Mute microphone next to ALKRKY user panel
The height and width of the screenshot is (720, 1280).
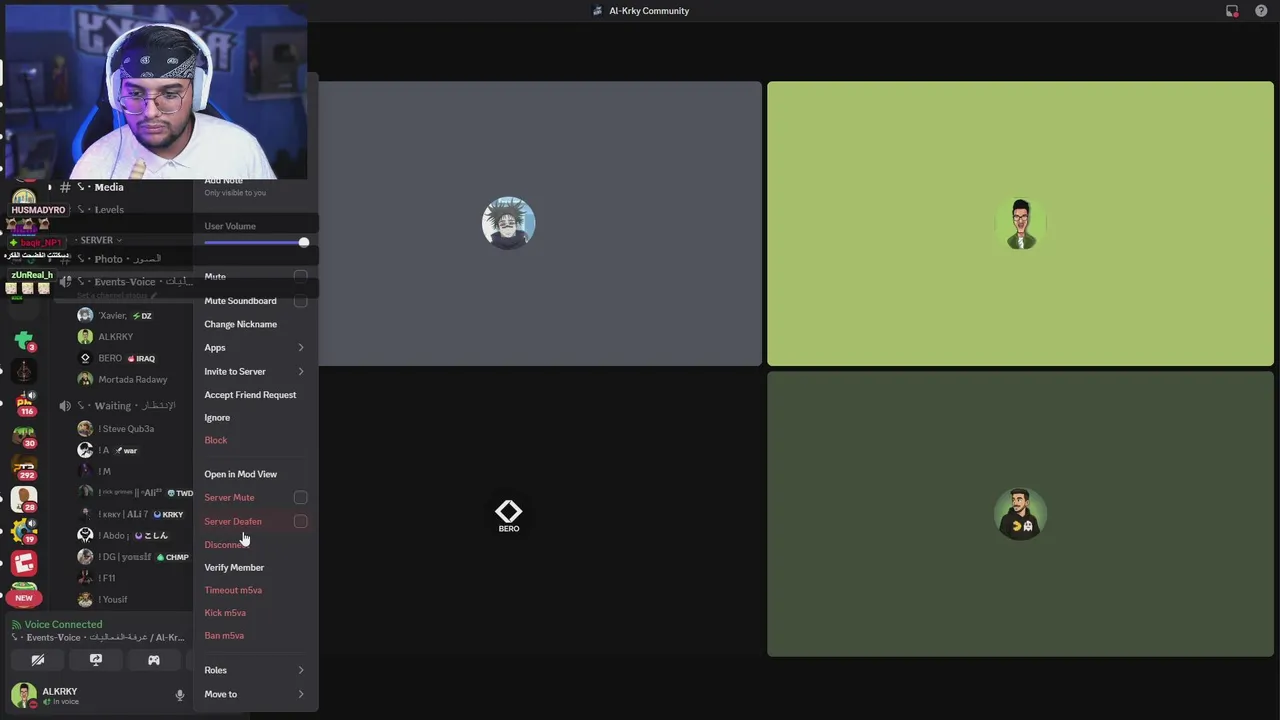click(180, 695)
